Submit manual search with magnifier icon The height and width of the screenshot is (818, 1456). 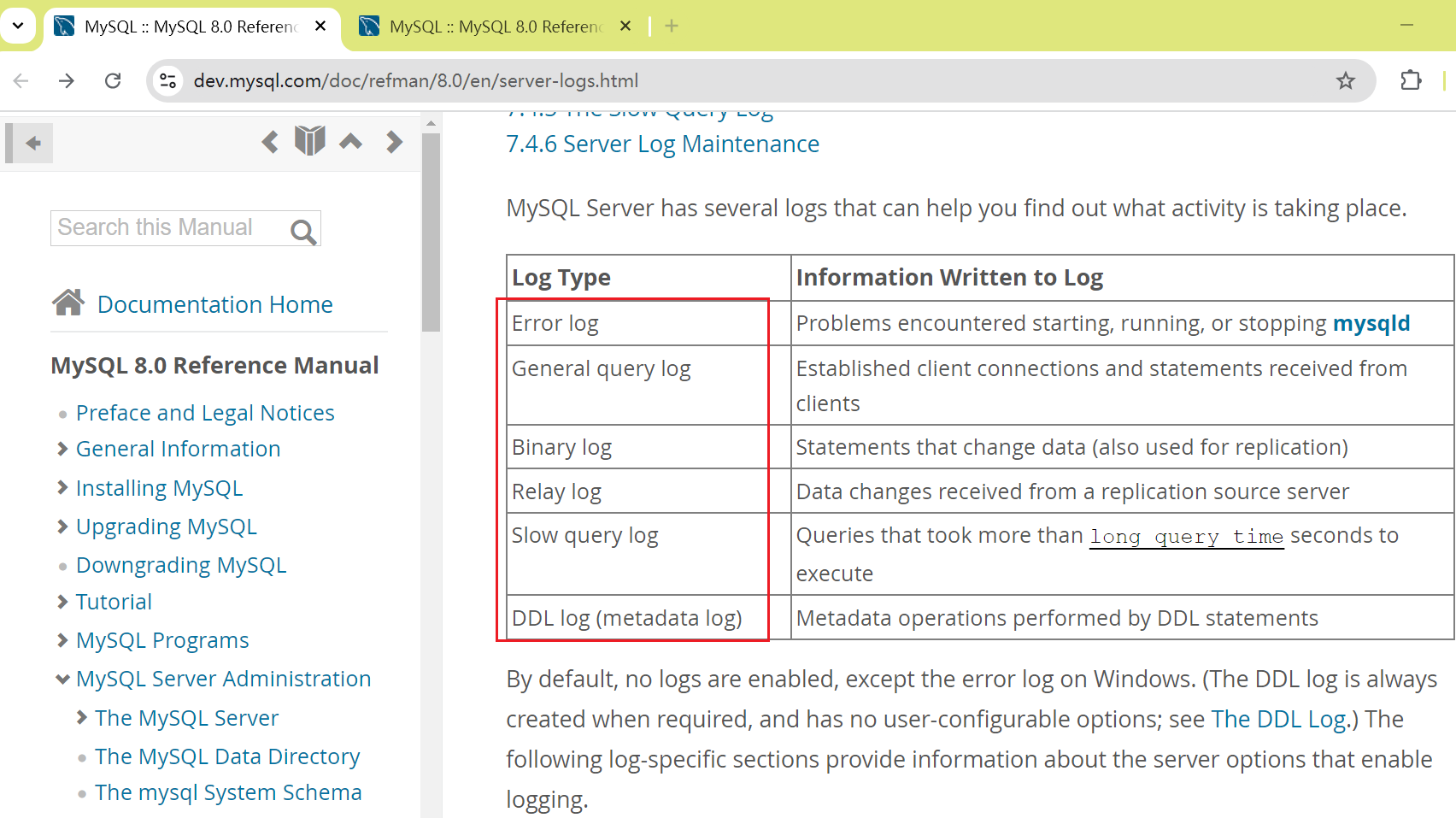(303, 231)
